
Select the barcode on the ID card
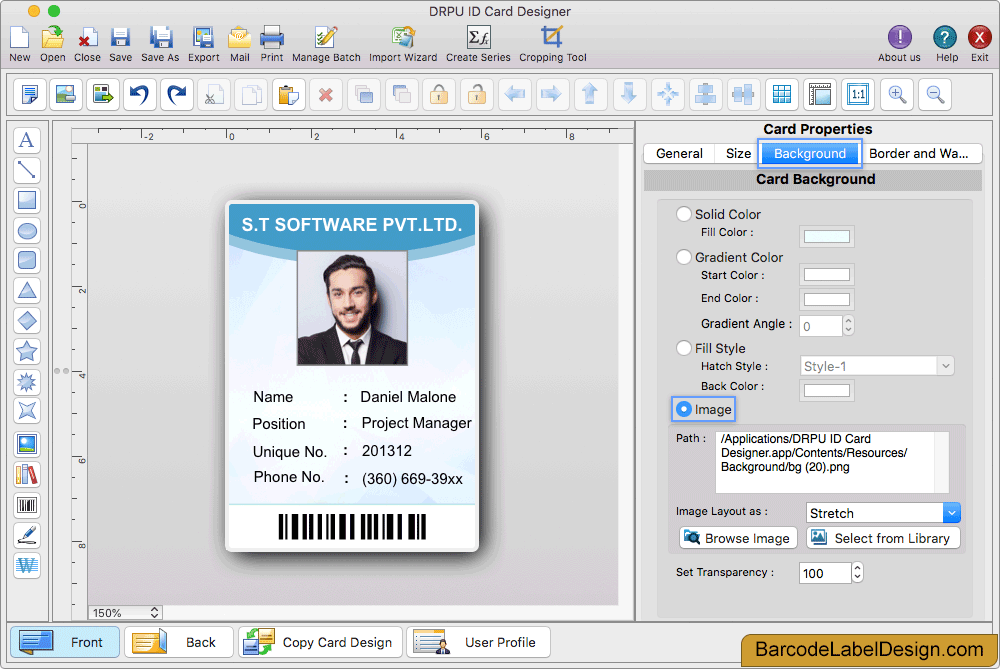352,527
